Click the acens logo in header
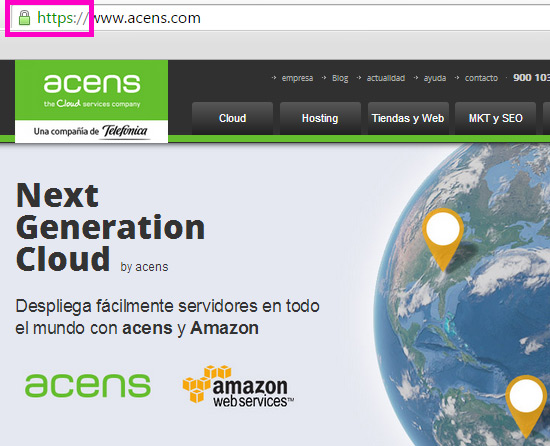The image size is (550, 446). coord(92,90)
